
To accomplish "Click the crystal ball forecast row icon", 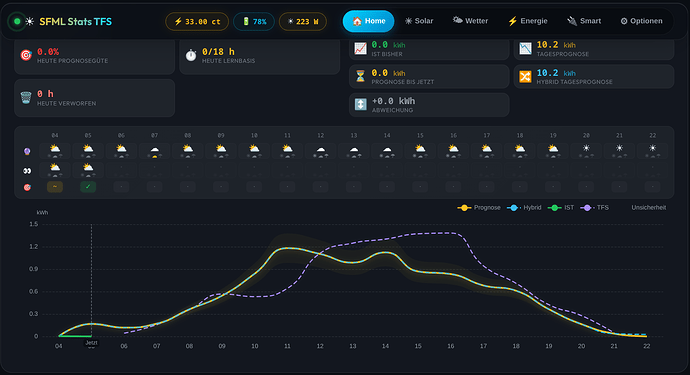I will coord(27,151).
